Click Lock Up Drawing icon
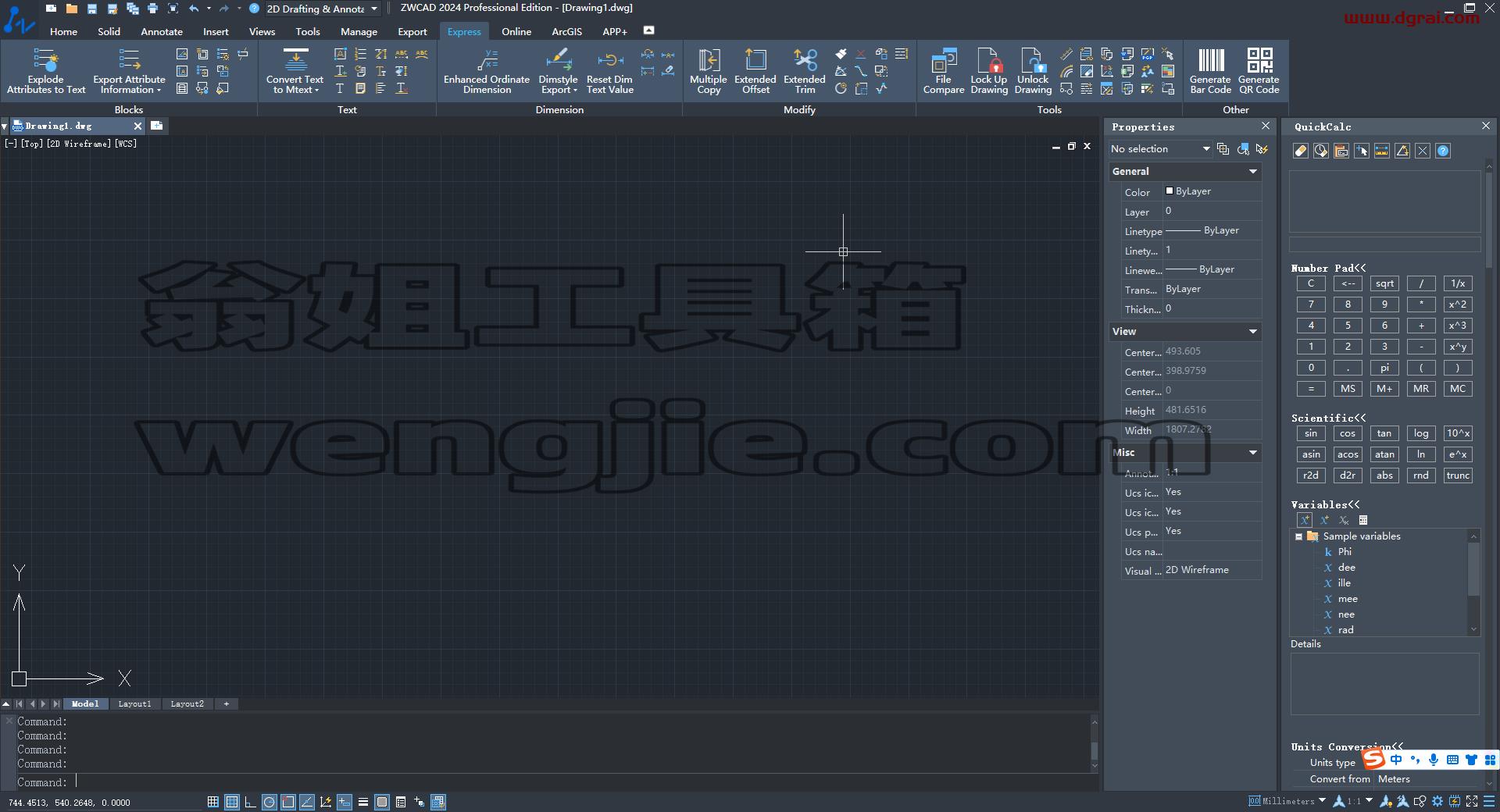The width and height of the screenshot is (1500, 812). (989, 71)
